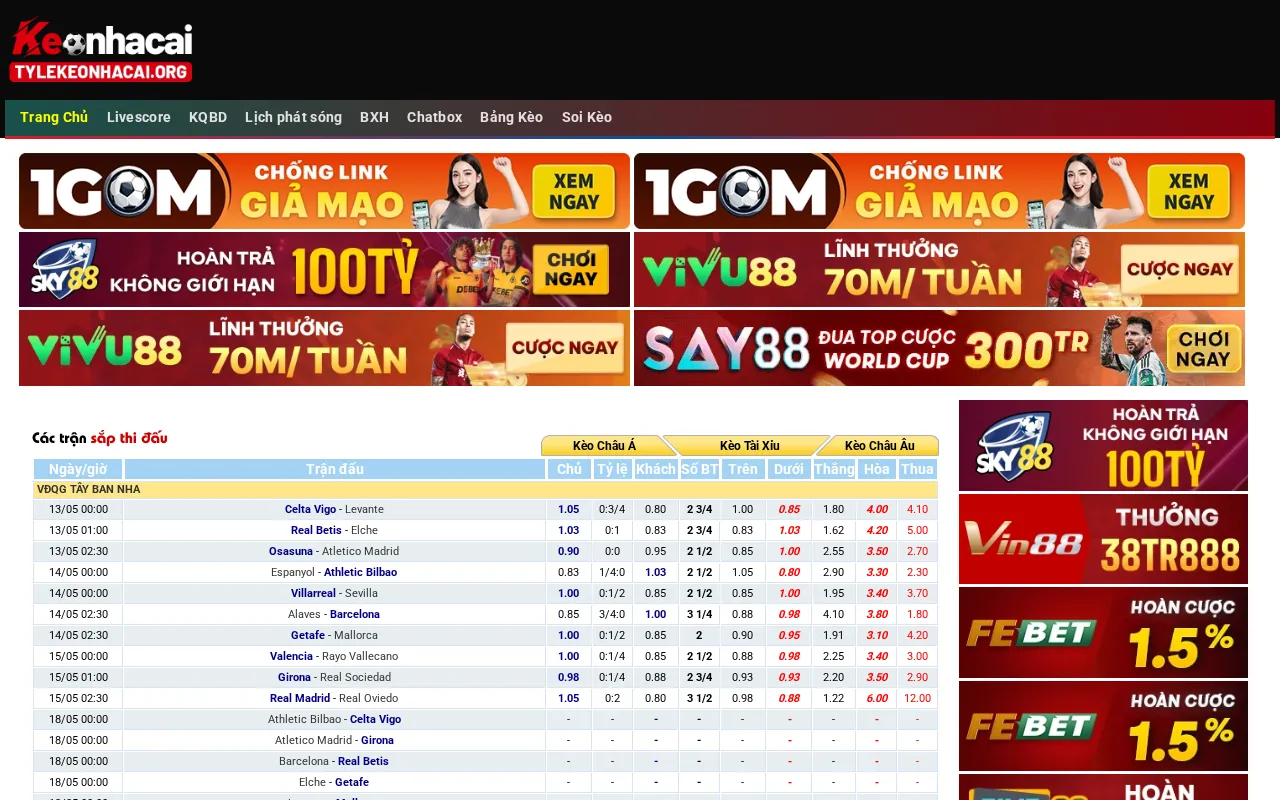1280x800 pixels.
Task: Click the SAY88 World Cup banner
Action: (939, 348)
